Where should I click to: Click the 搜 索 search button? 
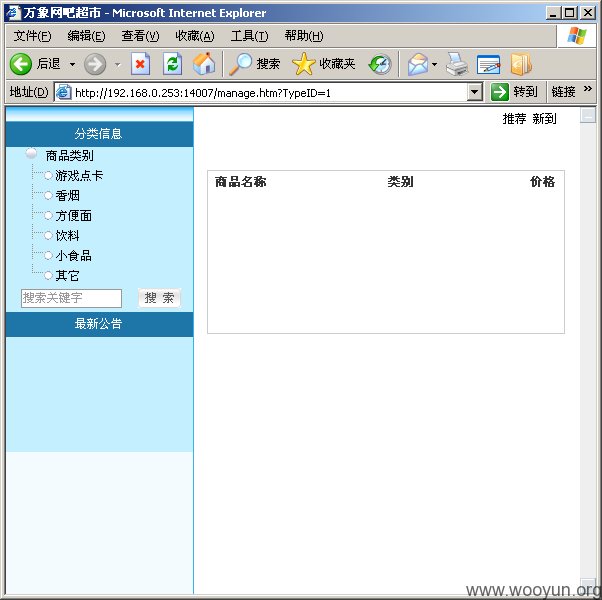159,298
